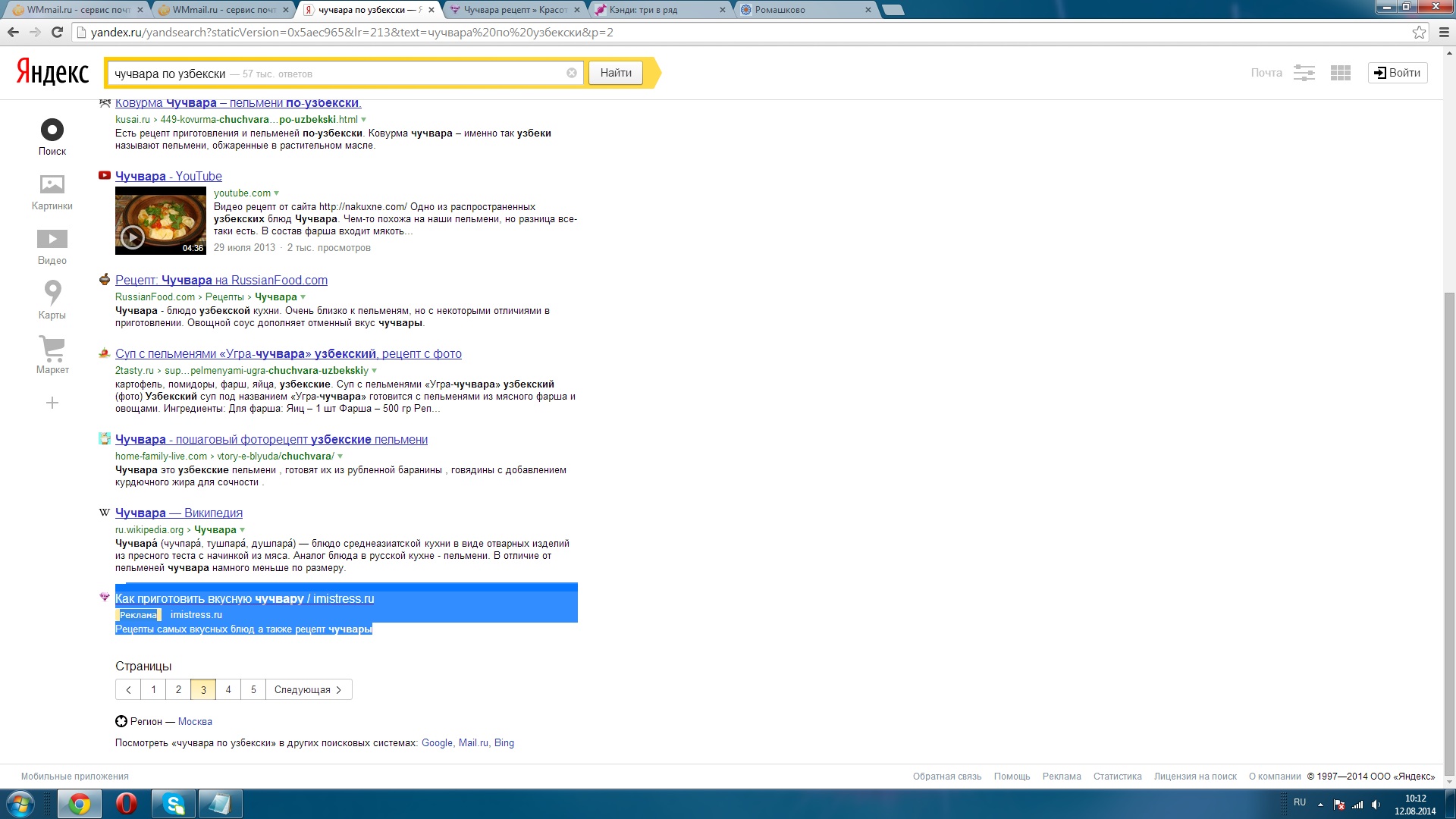
Task: Go to results page 2
Action: (178, 689)
